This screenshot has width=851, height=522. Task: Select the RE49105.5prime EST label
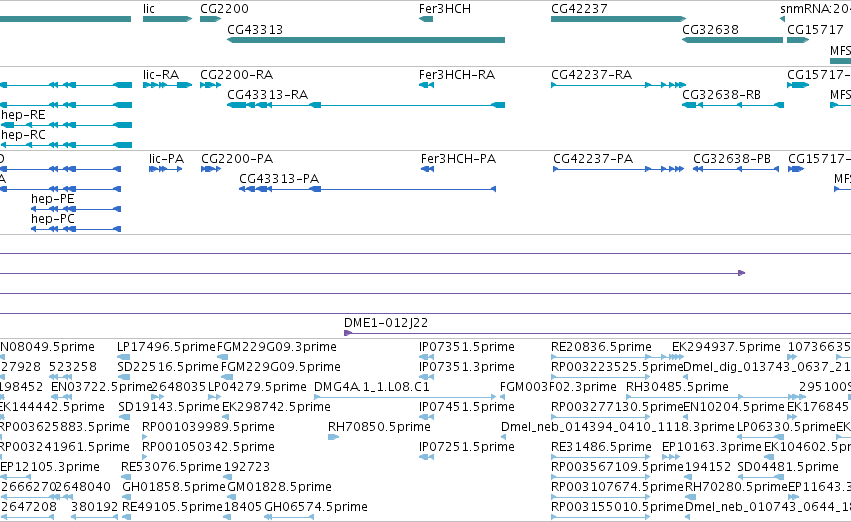point(173,507)
